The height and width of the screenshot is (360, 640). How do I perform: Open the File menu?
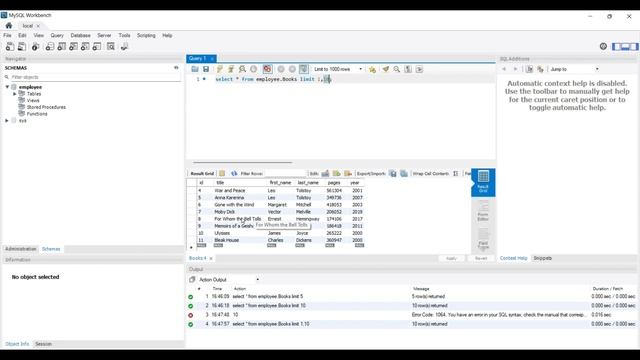pos(7,36)
